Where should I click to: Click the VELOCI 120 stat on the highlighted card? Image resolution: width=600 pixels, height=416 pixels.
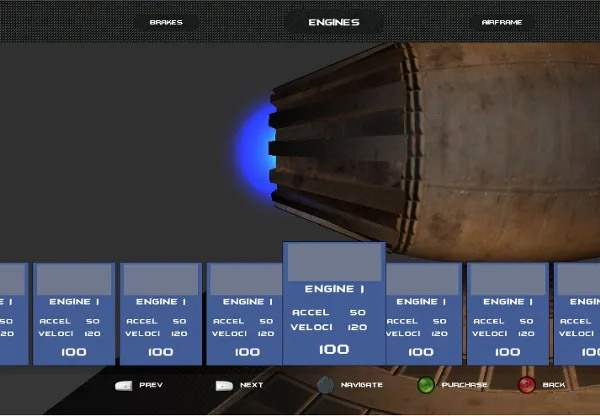coord(329,328)
